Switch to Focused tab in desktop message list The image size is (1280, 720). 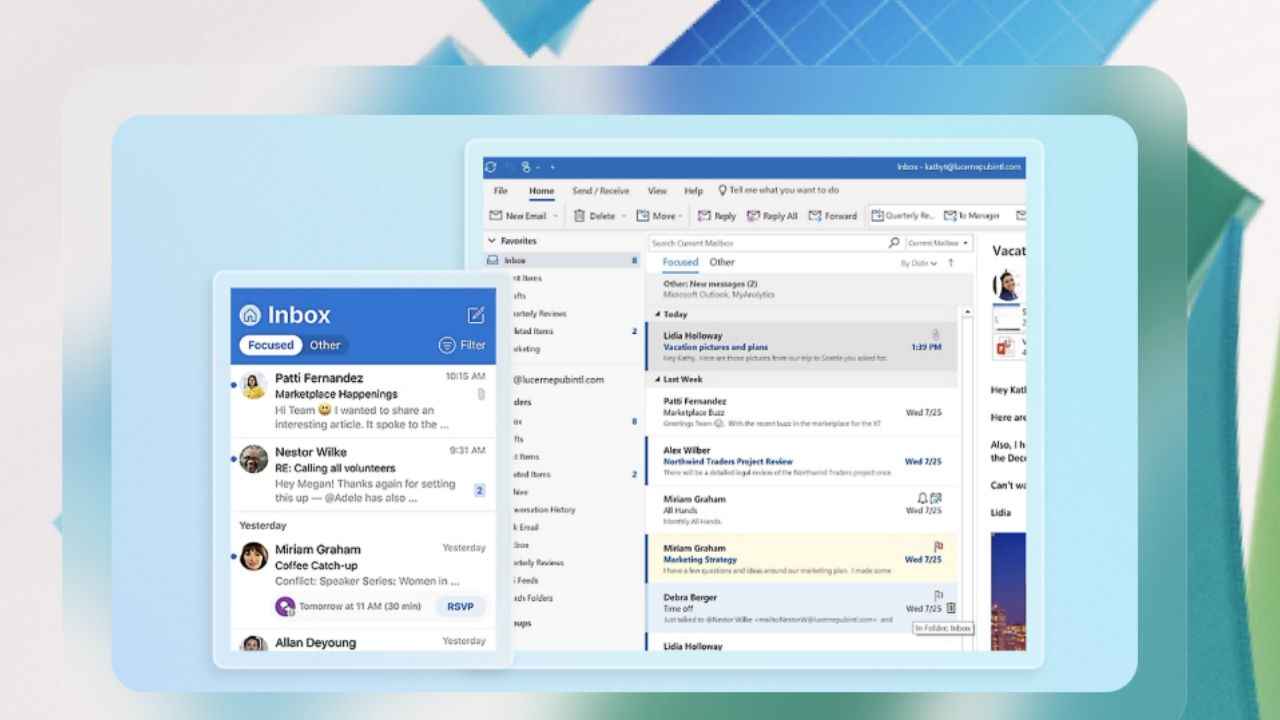click(680, 262)
